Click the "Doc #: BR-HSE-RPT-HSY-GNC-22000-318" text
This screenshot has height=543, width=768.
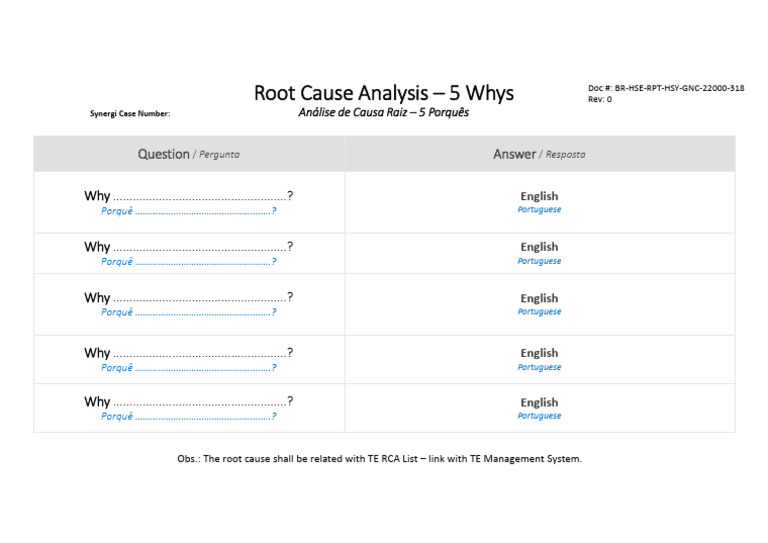666,88
